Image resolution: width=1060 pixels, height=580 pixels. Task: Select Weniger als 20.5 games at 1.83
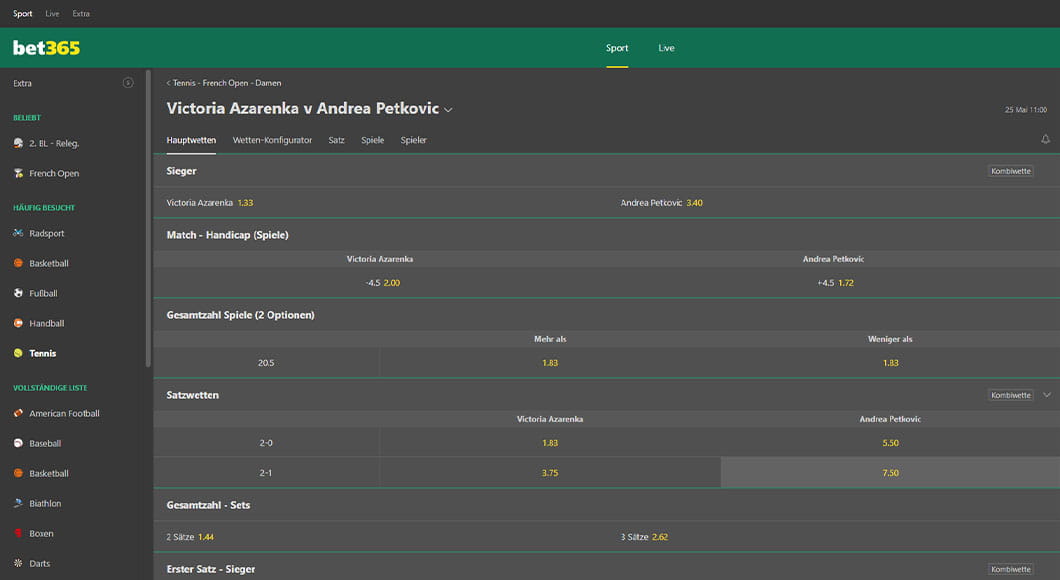click(890, 363)
